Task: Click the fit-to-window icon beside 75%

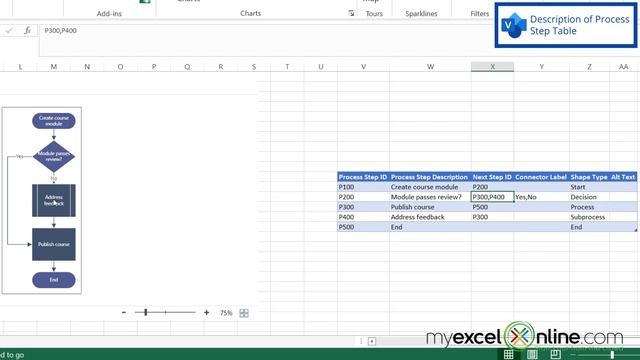Action: (244, 313)
